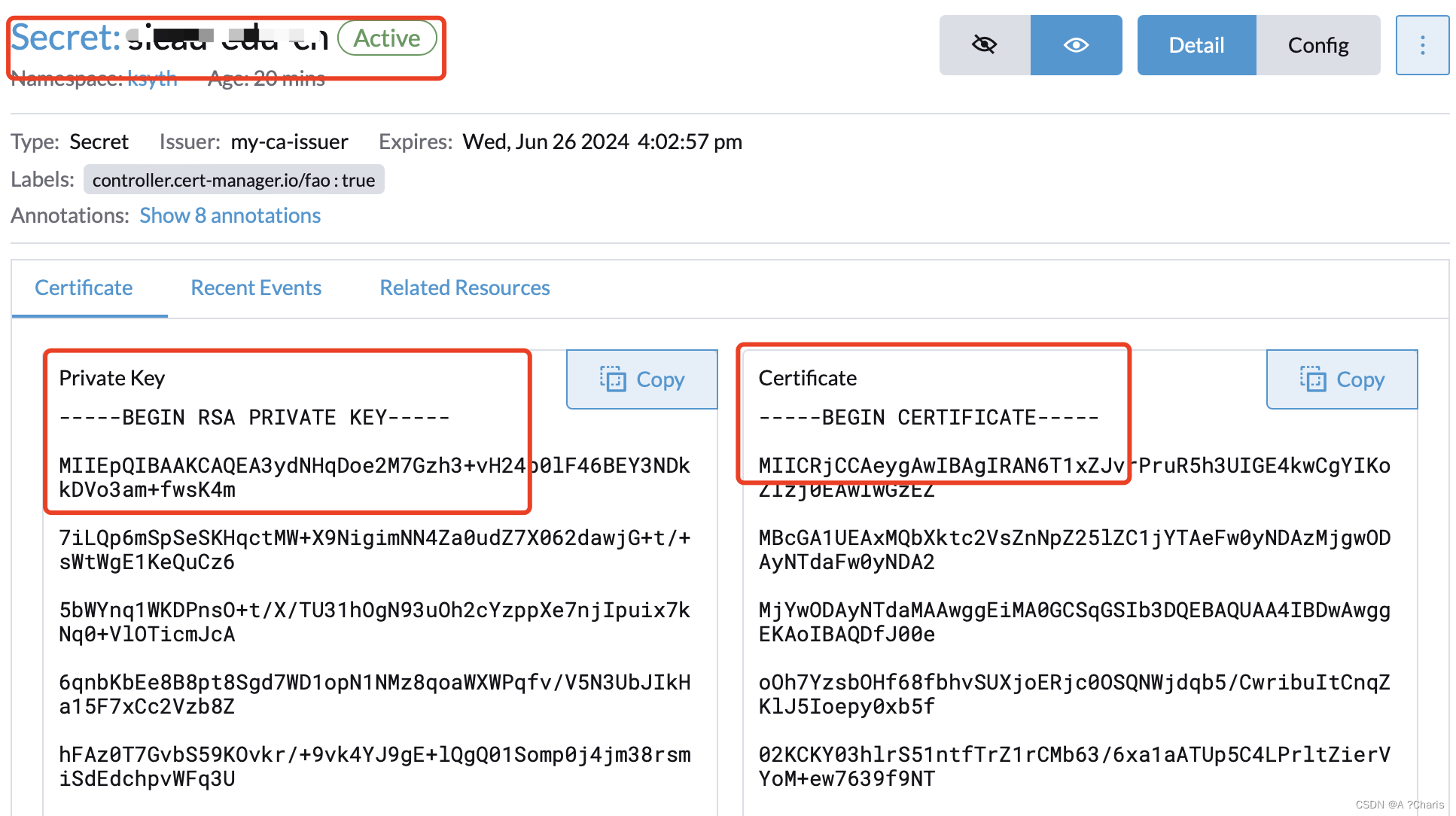
Task: Navigate to the ksyth namespace link
Action: point(152,78)
